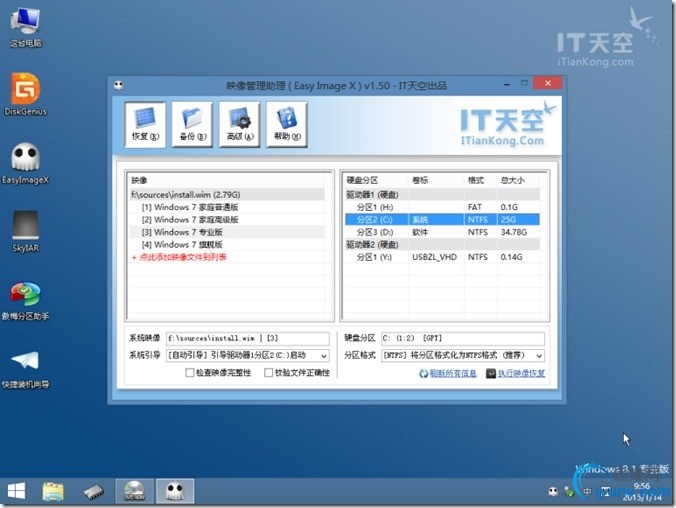Select [2] Windows 7 家庭高级版
The image size is (676, 508).
[227, 220]
